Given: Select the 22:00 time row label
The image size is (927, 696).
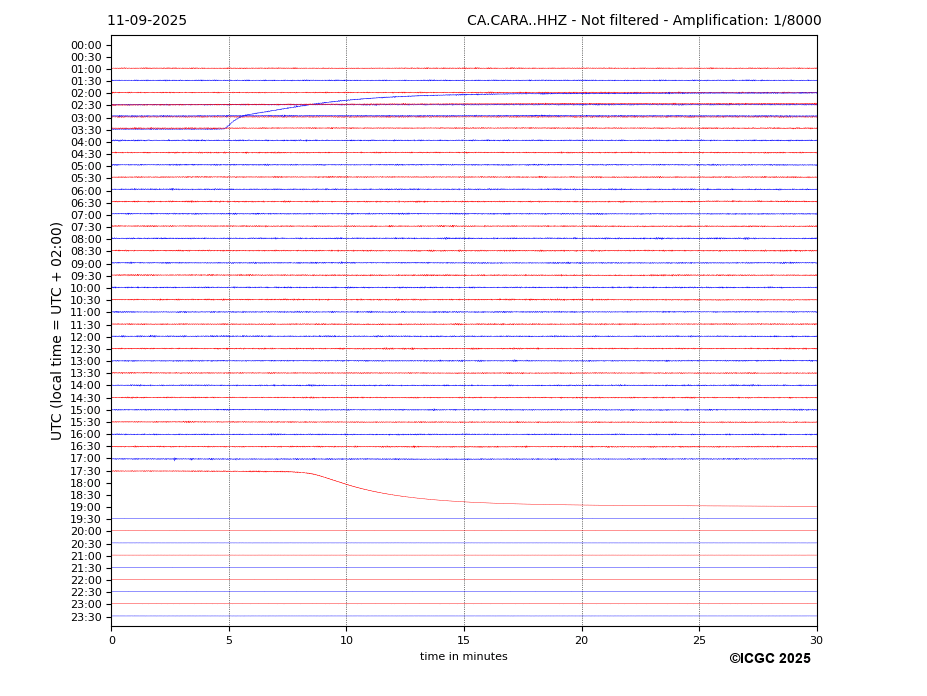Looking at the screenshot, I should 86,580.
